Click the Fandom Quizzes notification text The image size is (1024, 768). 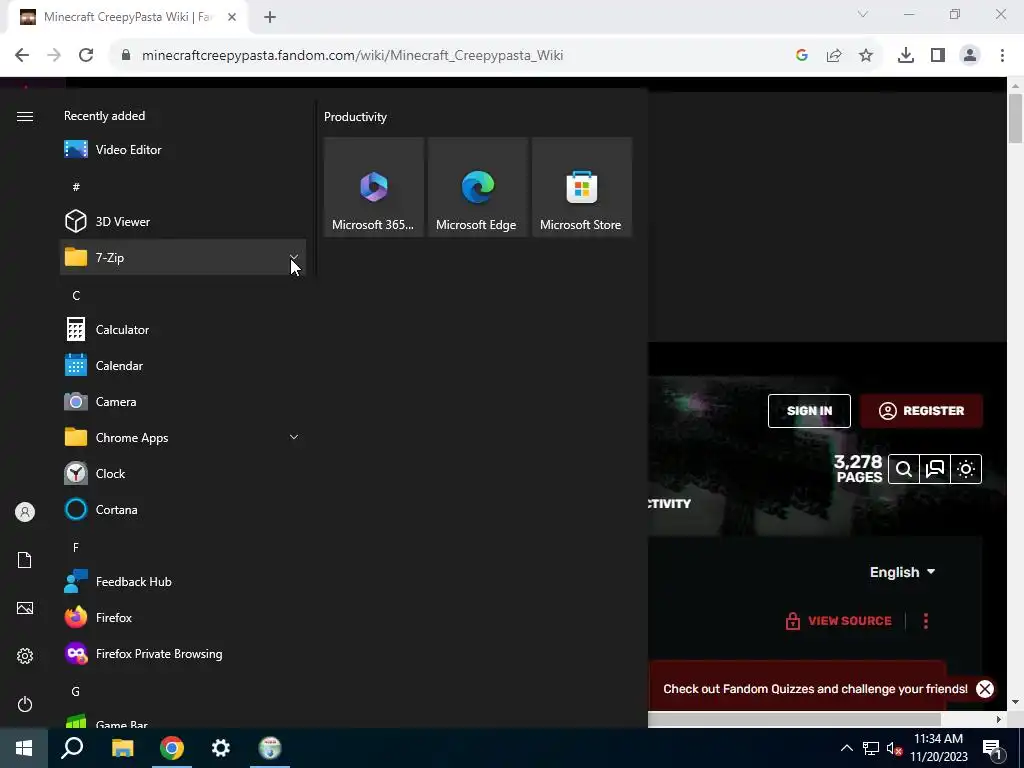815,689
